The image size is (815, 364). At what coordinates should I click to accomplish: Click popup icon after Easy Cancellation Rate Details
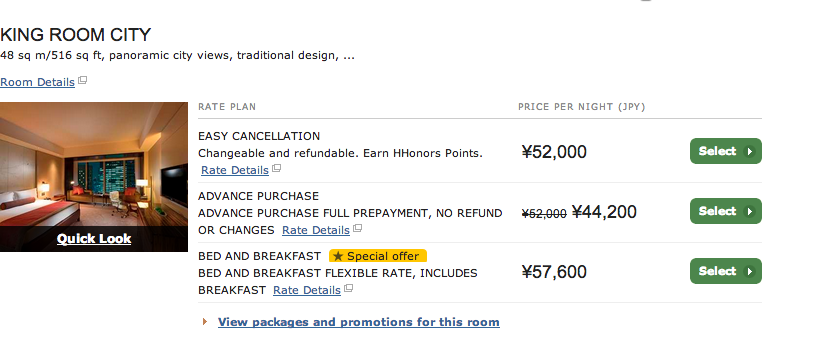pos(277,168)
